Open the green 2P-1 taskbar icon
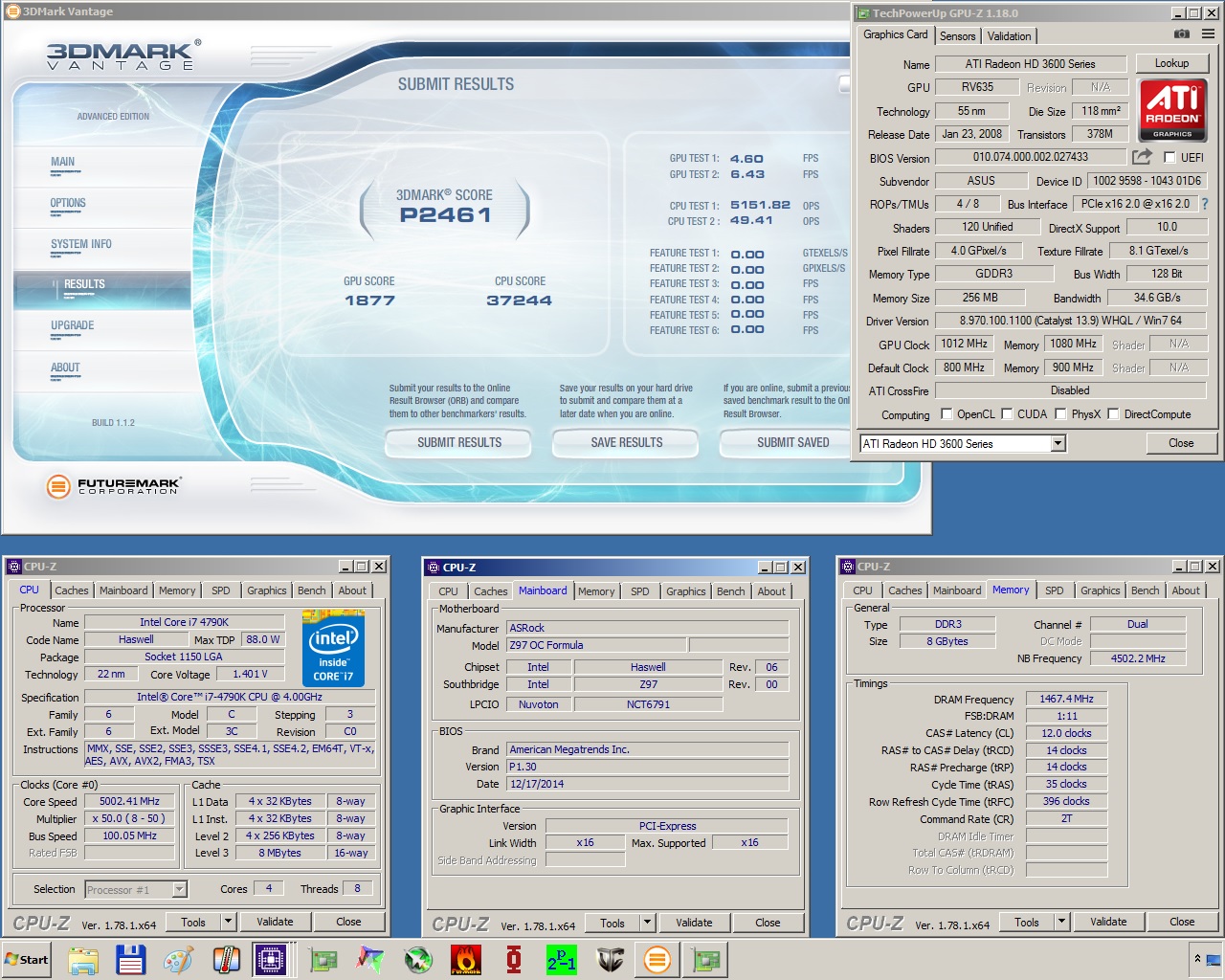This screenshot has width=1225, height=980. (562, 960)
